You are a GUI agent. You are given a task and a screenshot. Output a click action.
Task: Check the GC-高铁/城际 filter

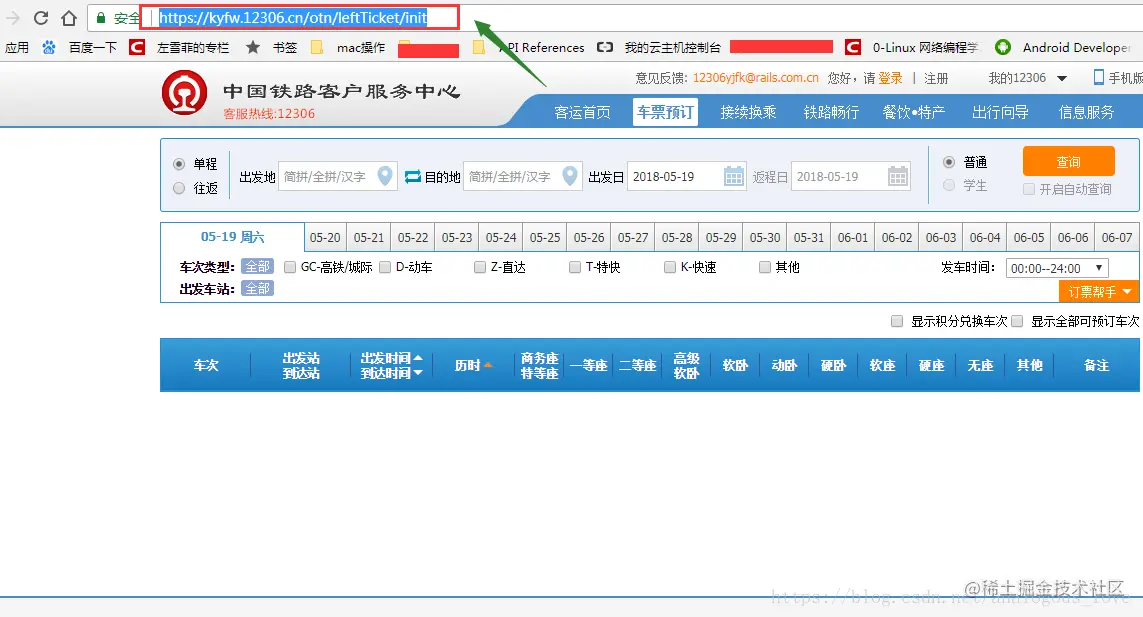point(289,267)
